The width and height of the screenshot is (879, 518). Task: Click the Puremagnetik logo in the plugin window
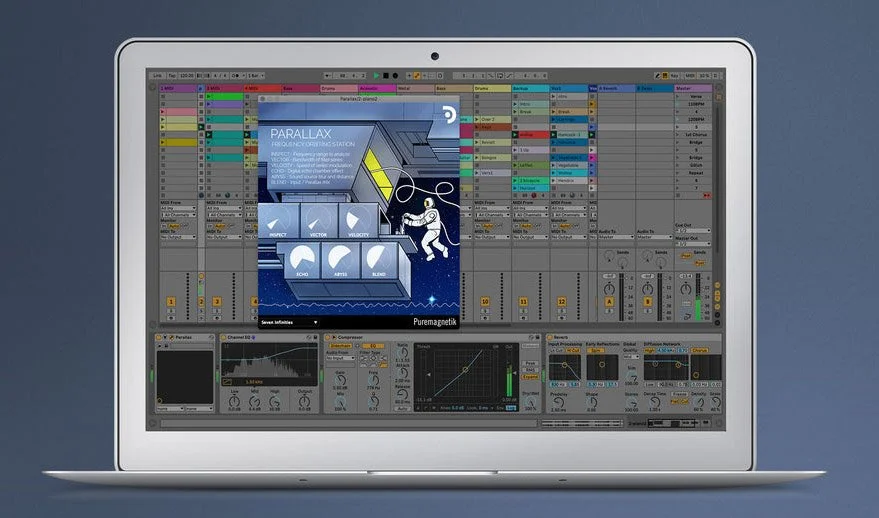(435, 322)
